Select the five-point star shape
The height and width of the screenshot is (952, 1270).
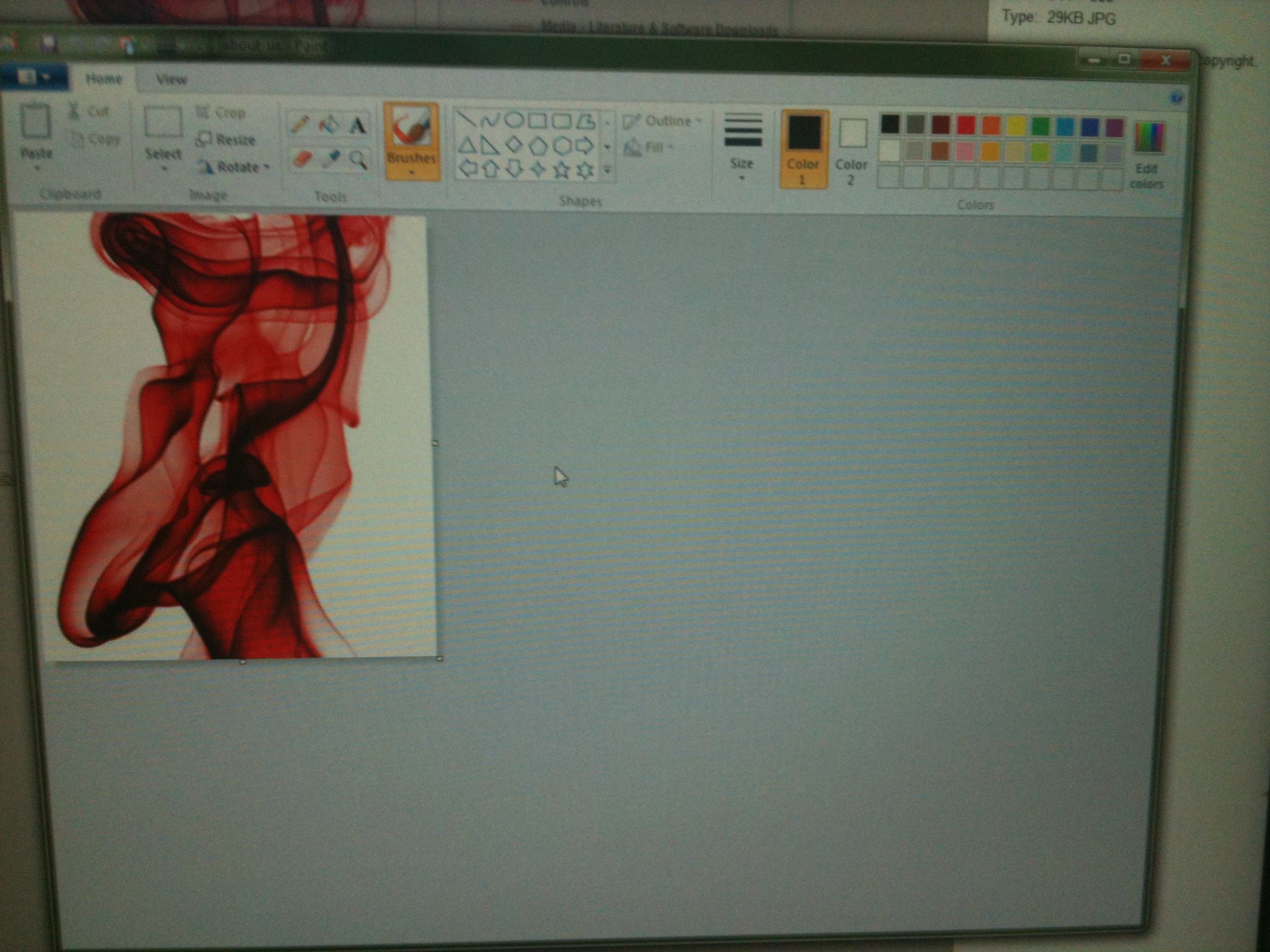point(562,169)
